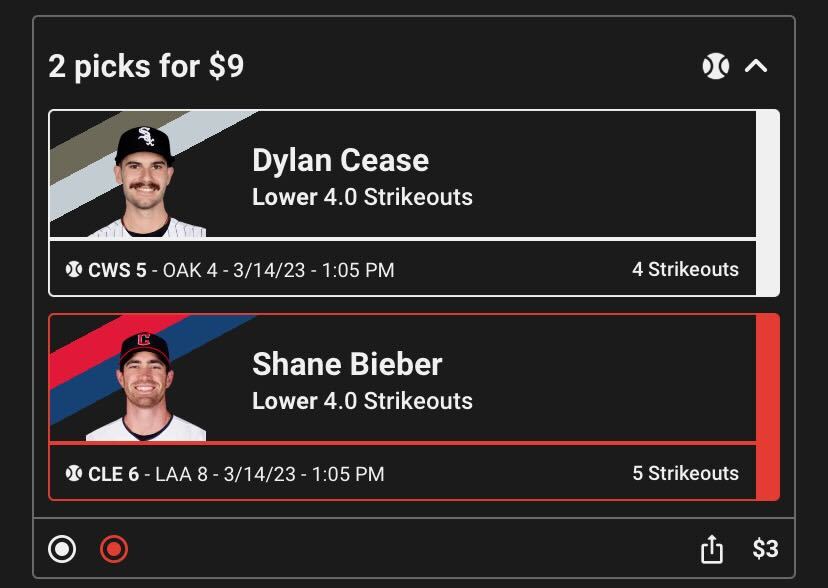Click the red status bar on Bieber card
The image size is (828, 588).
(x=767, y=407)
